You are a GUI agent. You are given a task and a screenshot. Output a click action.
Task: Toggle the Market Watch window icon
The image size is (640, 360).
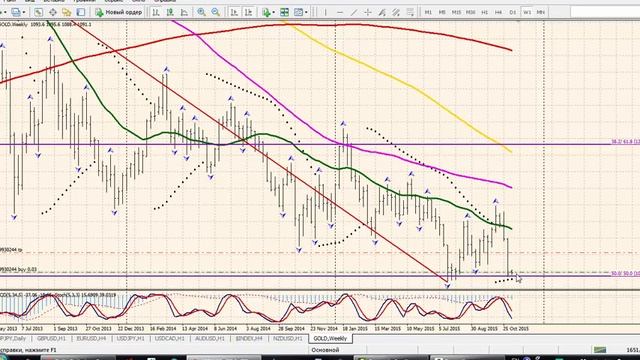[38, 12]
